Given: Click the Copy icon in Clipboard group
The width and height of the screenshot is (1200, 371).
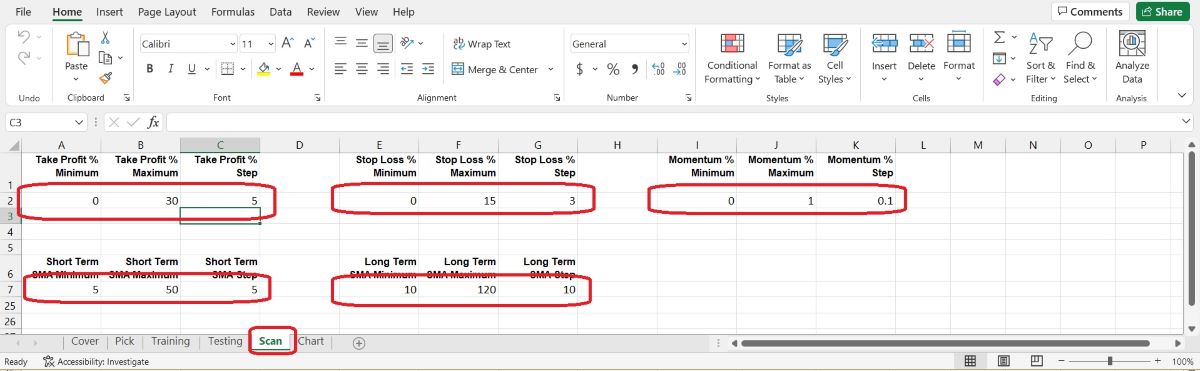Looking at the screenshot, I should click(x=104, y=58).
